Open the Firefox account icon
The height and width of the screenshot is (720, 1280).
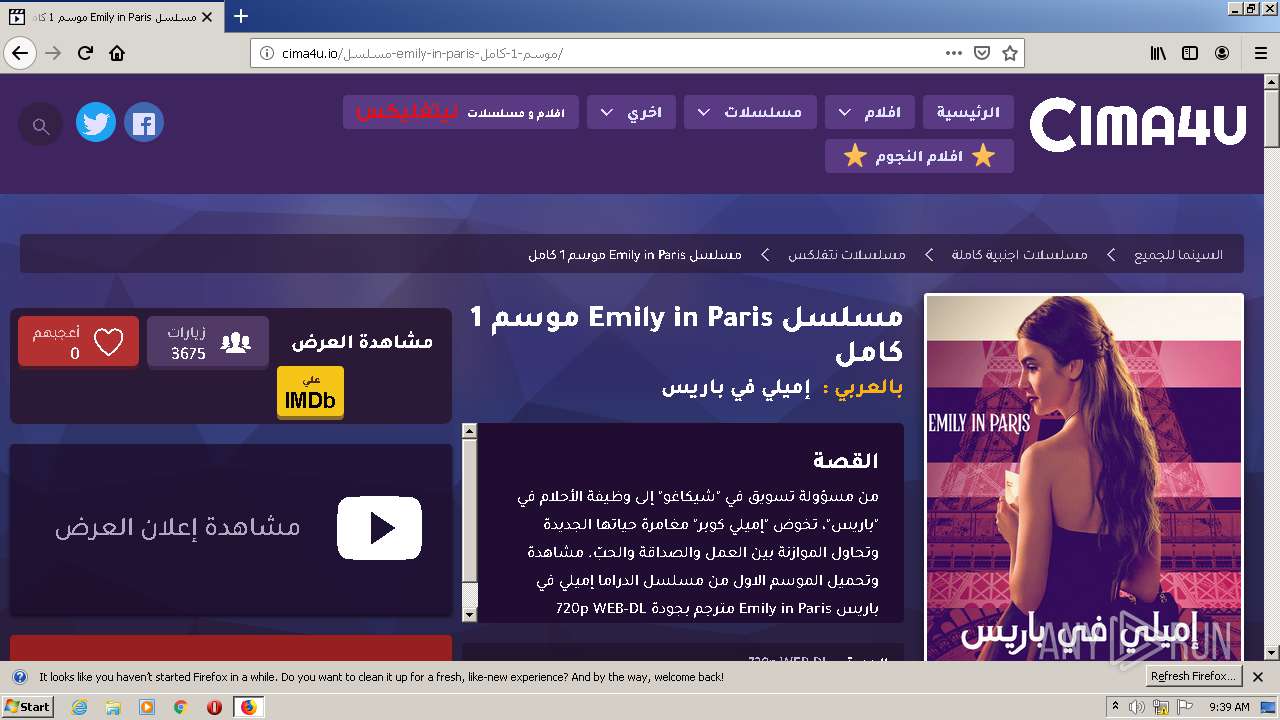(x=1222, y=53)
